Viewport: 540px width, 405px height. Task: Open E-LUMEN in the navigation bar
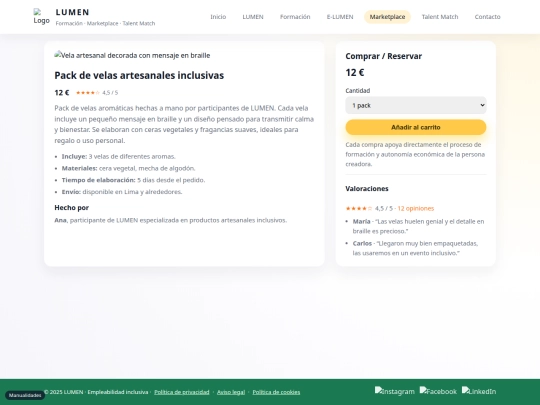340,17
